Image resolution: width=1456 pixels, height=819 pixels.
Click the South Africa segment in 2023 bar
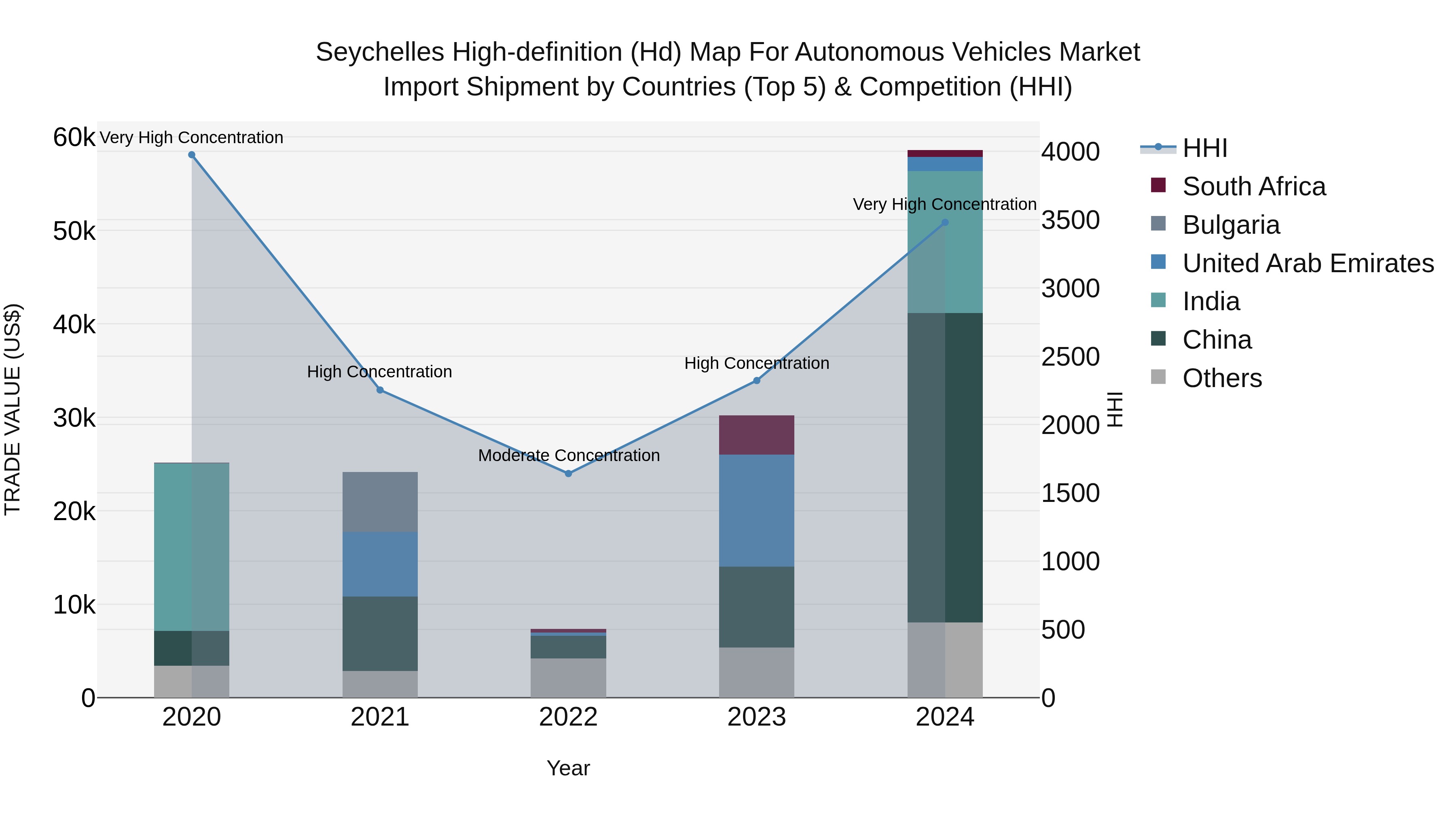(757, 435)
